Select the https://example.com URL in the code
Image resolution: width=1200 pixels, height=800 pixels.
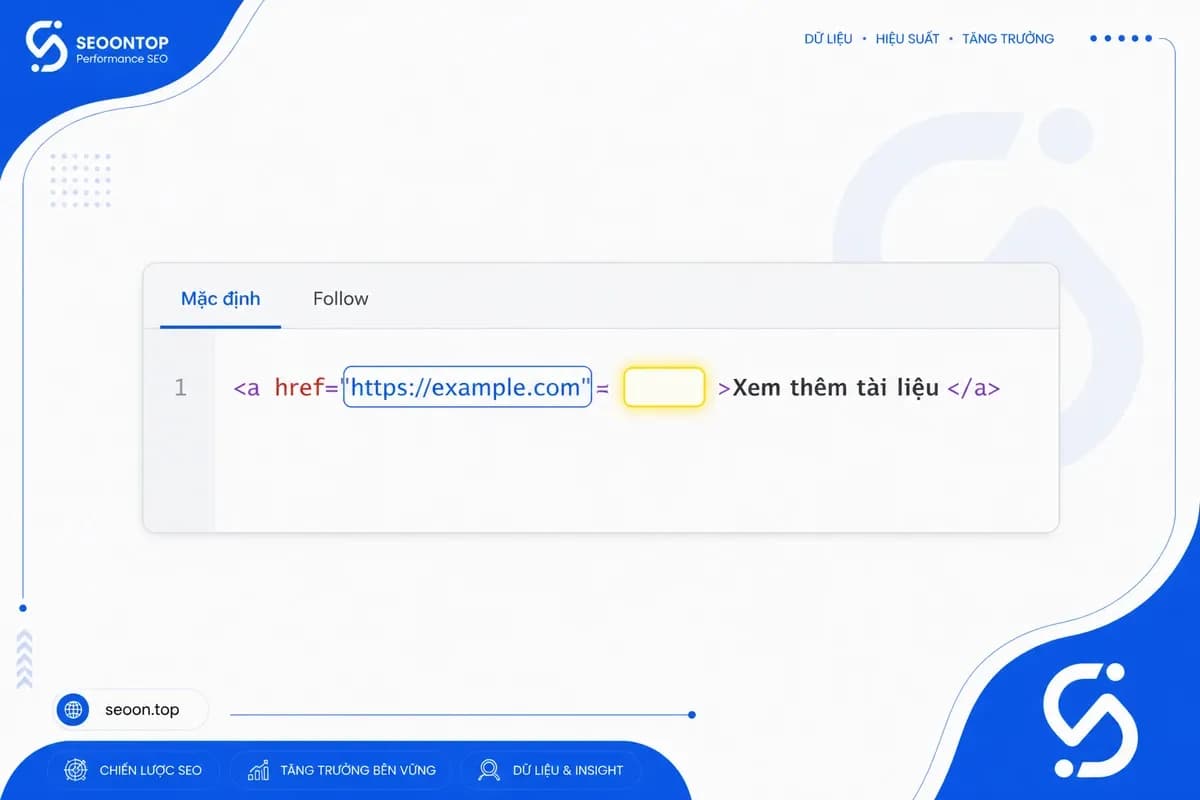pyautogui.click(x=466, y=387)
